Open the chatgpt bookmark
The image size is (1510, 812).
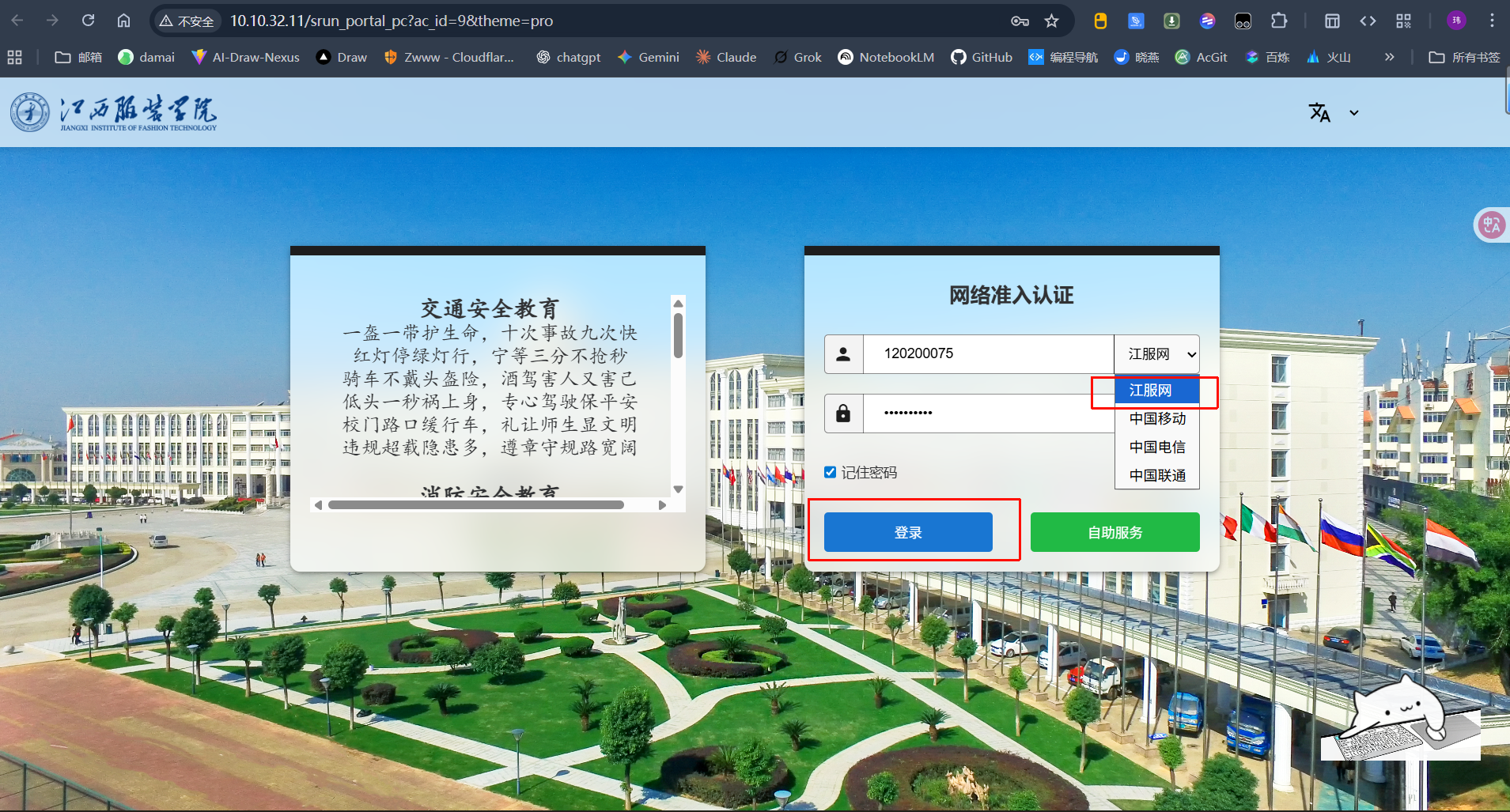569,57
